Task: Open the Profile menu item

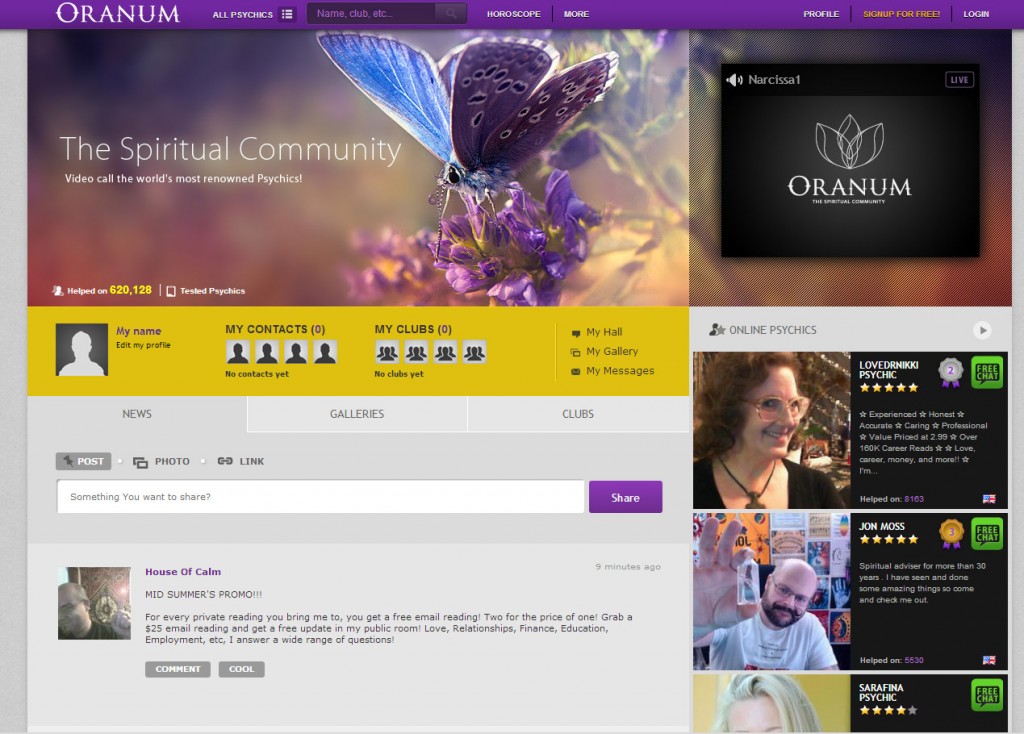Action: coord(821,14)
